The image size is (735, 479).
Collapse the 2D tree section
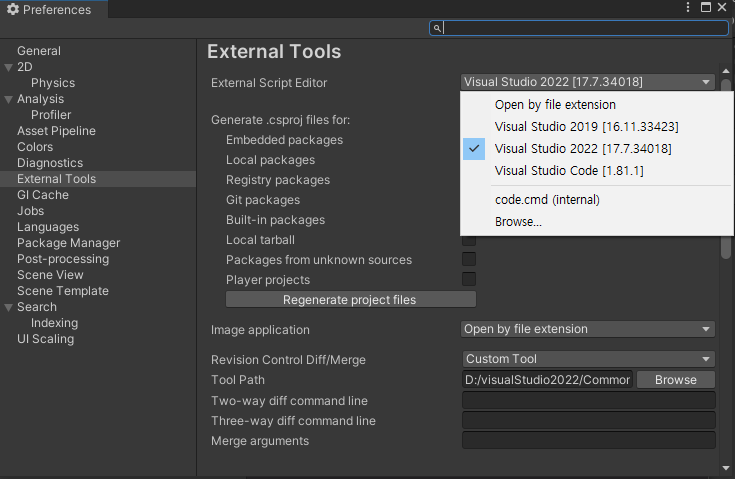9,67
